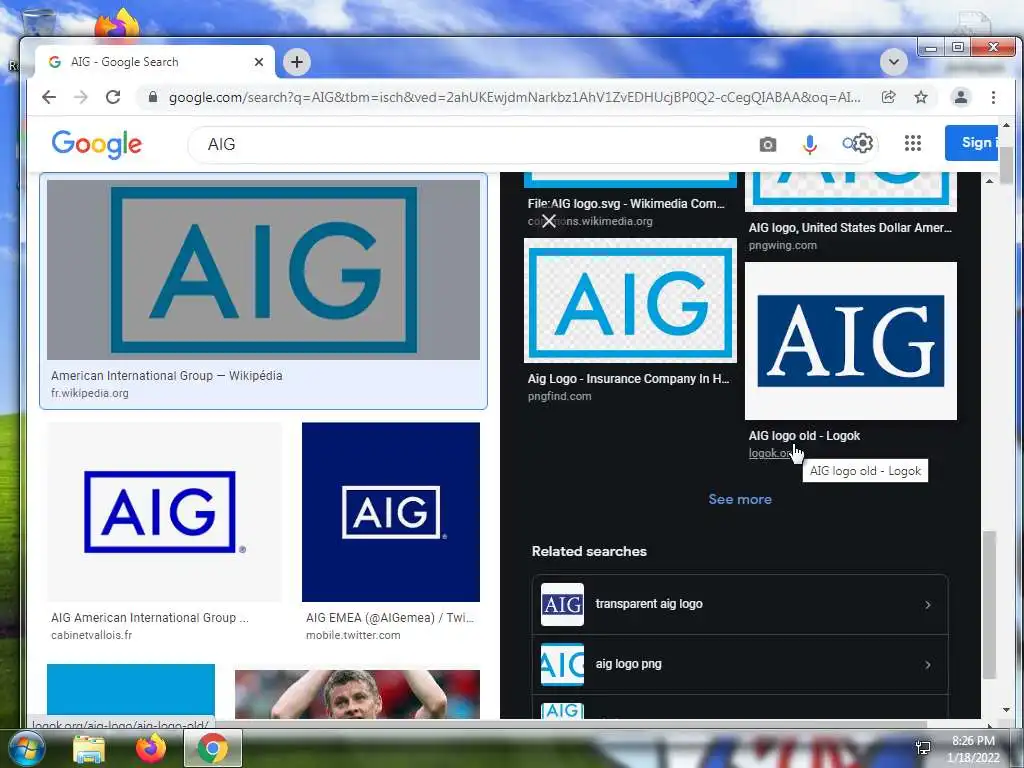Open the AIG EMEA Twitter image result
This screenshot has width=1024, height=768.
click(x=391, y=512)
